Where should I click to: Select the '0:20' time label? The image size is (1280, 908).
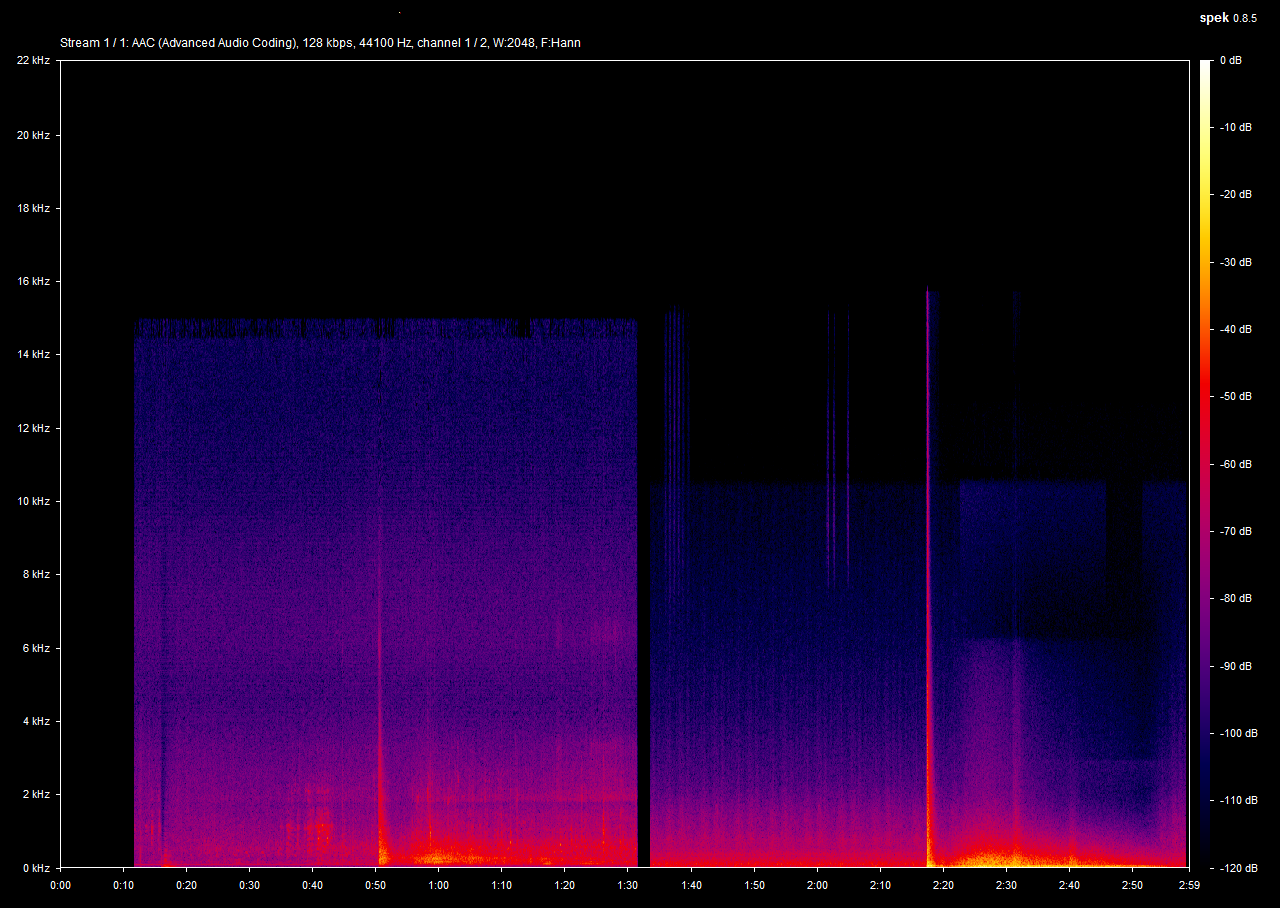coord(186,885)
